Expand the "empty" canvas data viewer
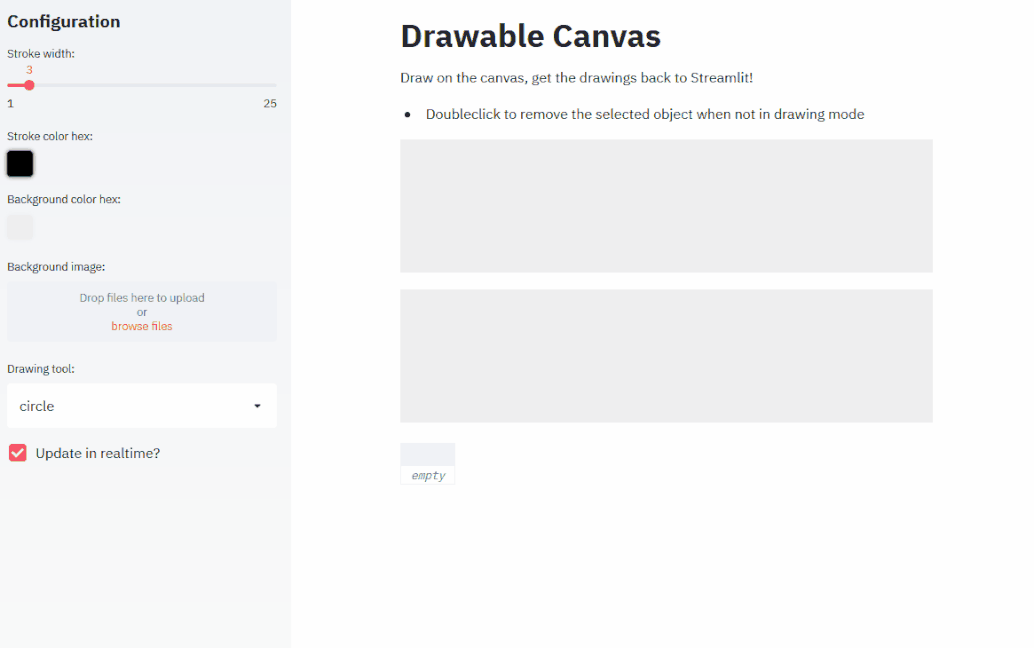 427,463
